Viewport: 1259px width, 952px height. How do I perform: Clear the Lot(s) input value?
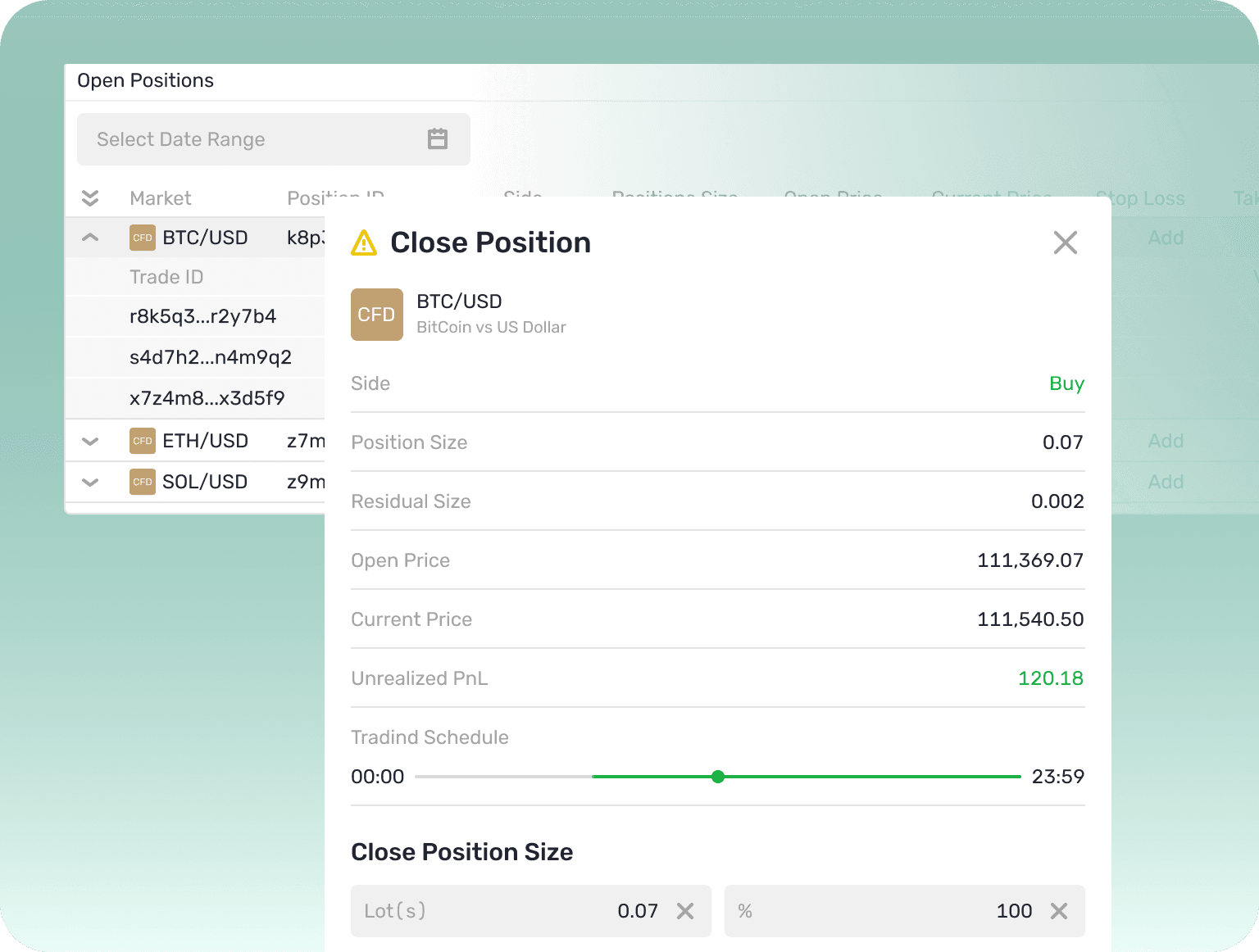[685, 911]
